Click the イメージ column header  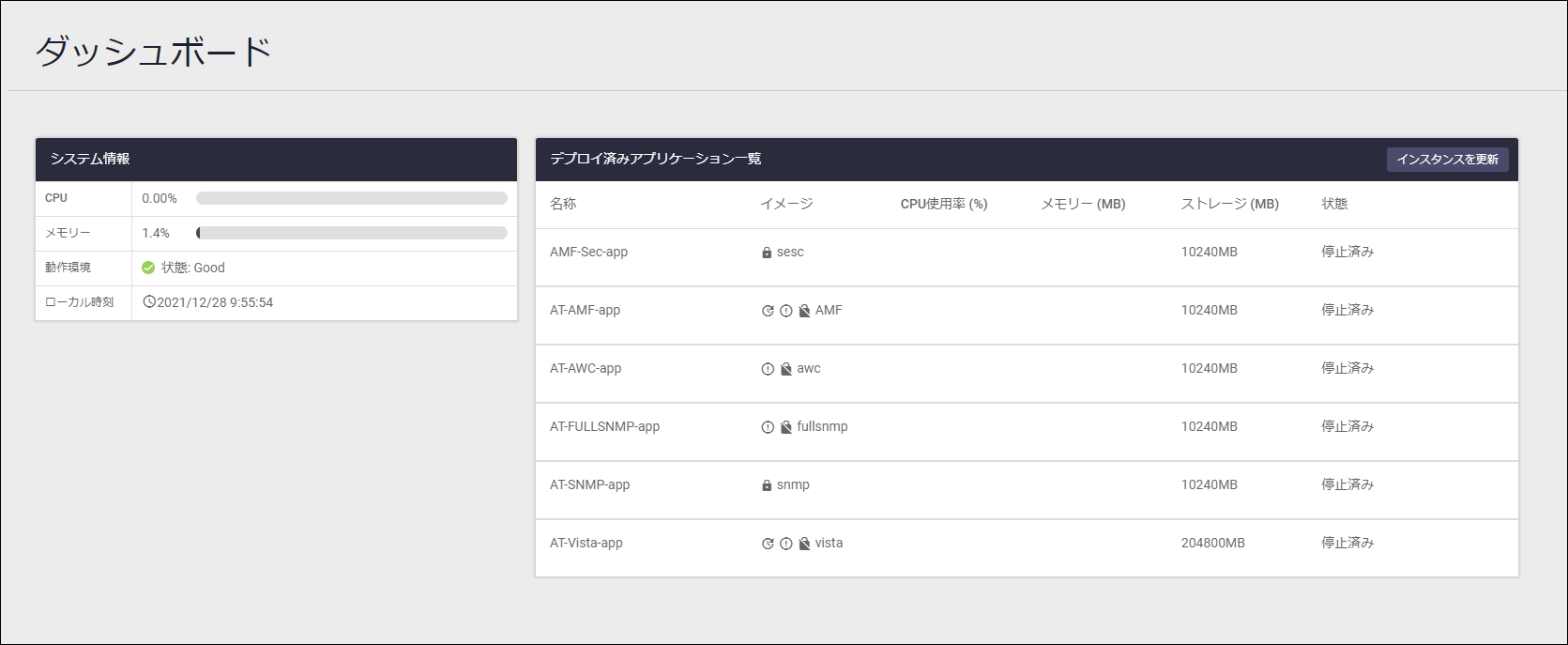tap(786, 204)
